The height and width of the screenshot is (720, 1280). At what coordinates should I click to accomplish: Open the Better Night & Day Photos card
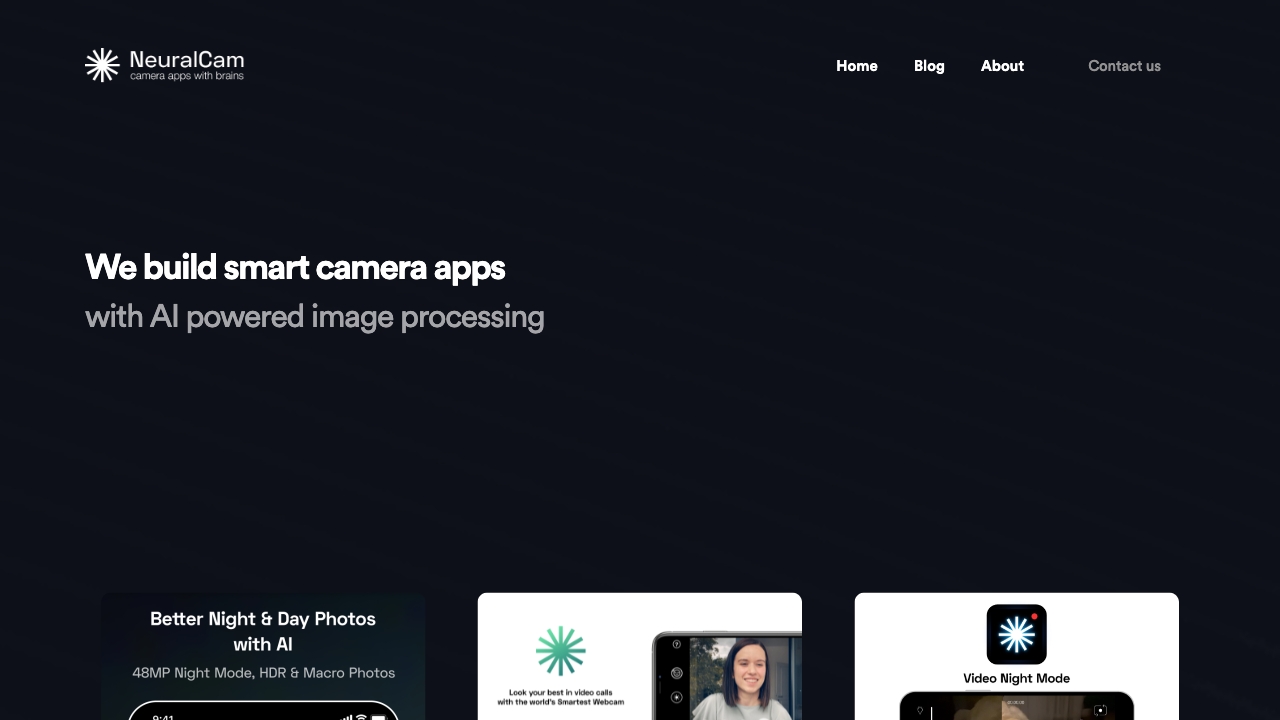[263, 656]
